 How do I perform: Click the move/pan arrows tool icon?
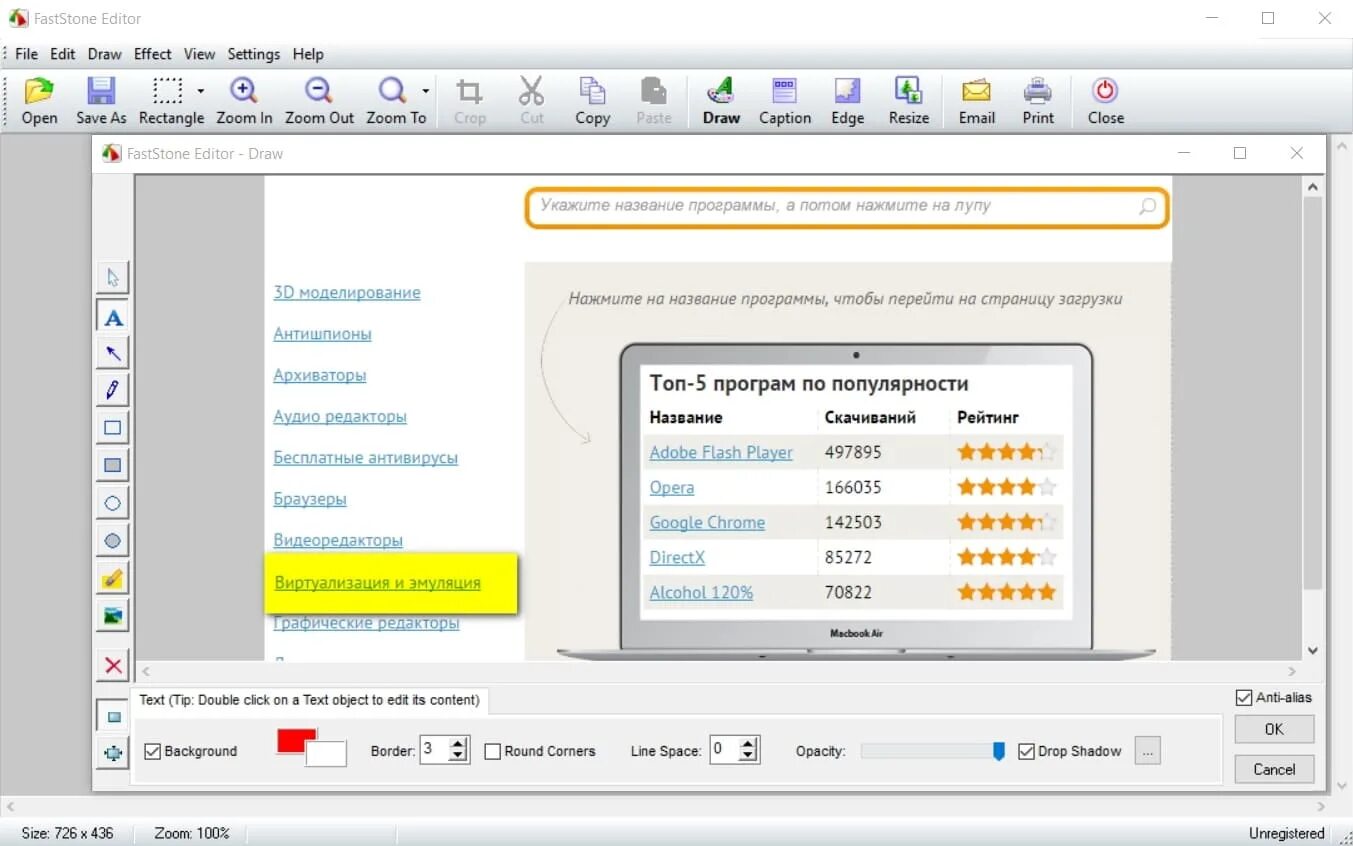click(x=113, y=754)
